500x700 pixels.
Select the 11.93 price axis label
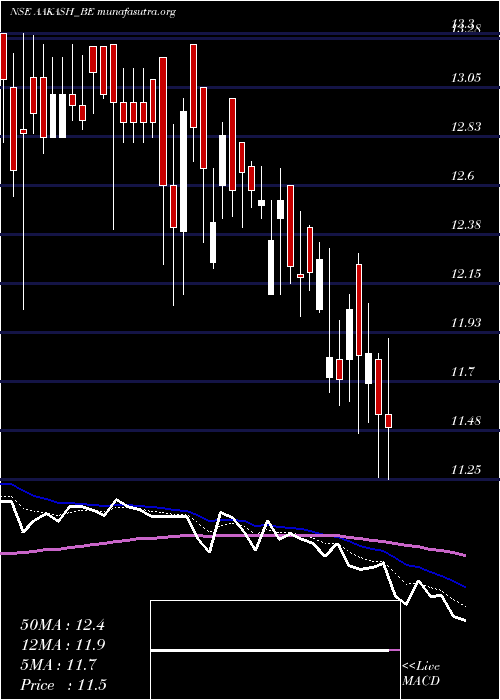point(467,324)
